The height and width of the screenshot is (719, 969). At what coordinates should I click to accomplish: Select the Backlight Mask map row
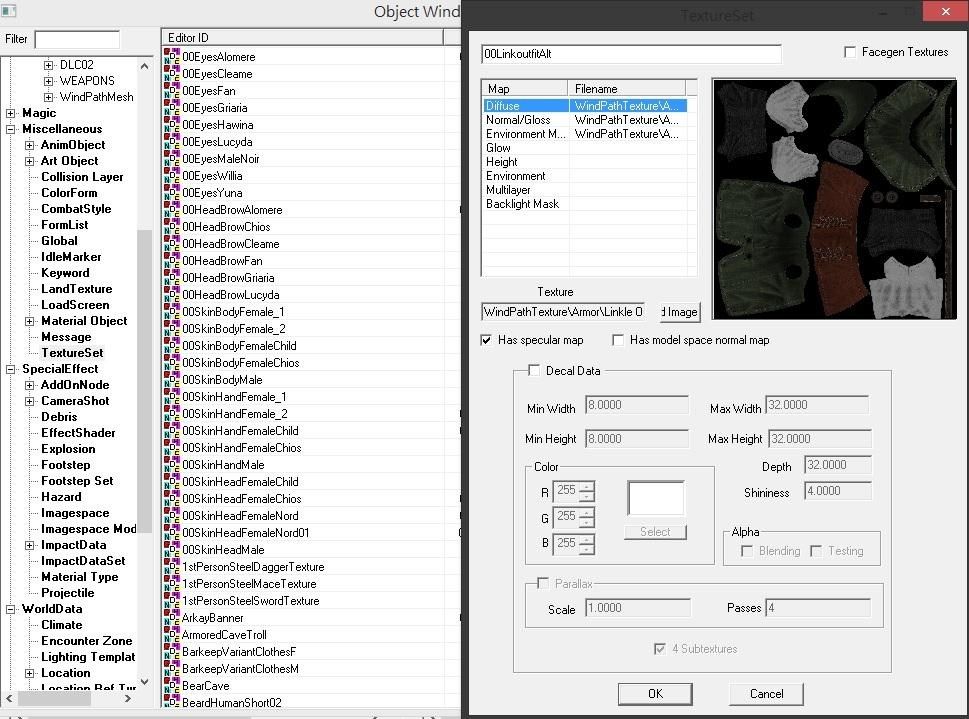[x=585, y=204]
